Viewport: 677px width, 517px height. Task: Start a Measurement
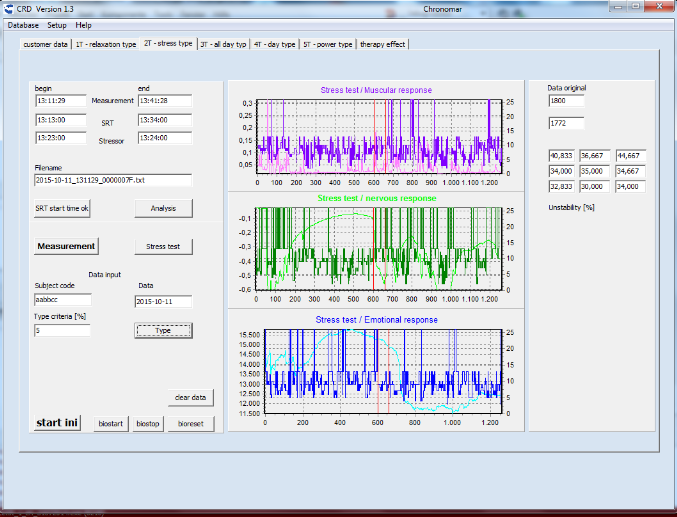(66, 246)
